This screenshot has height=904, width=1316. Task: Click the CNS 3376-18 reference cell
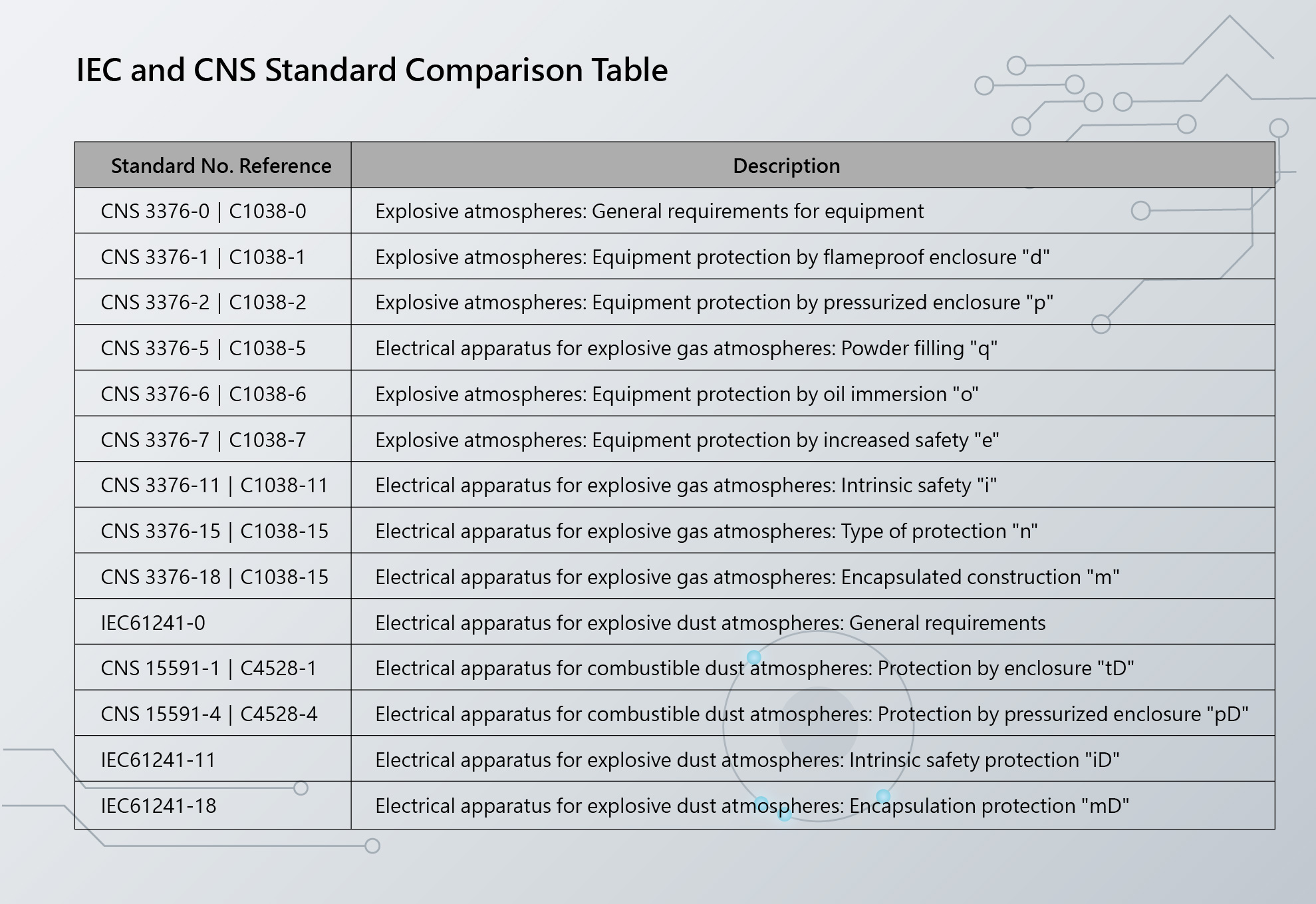point(214,577)
